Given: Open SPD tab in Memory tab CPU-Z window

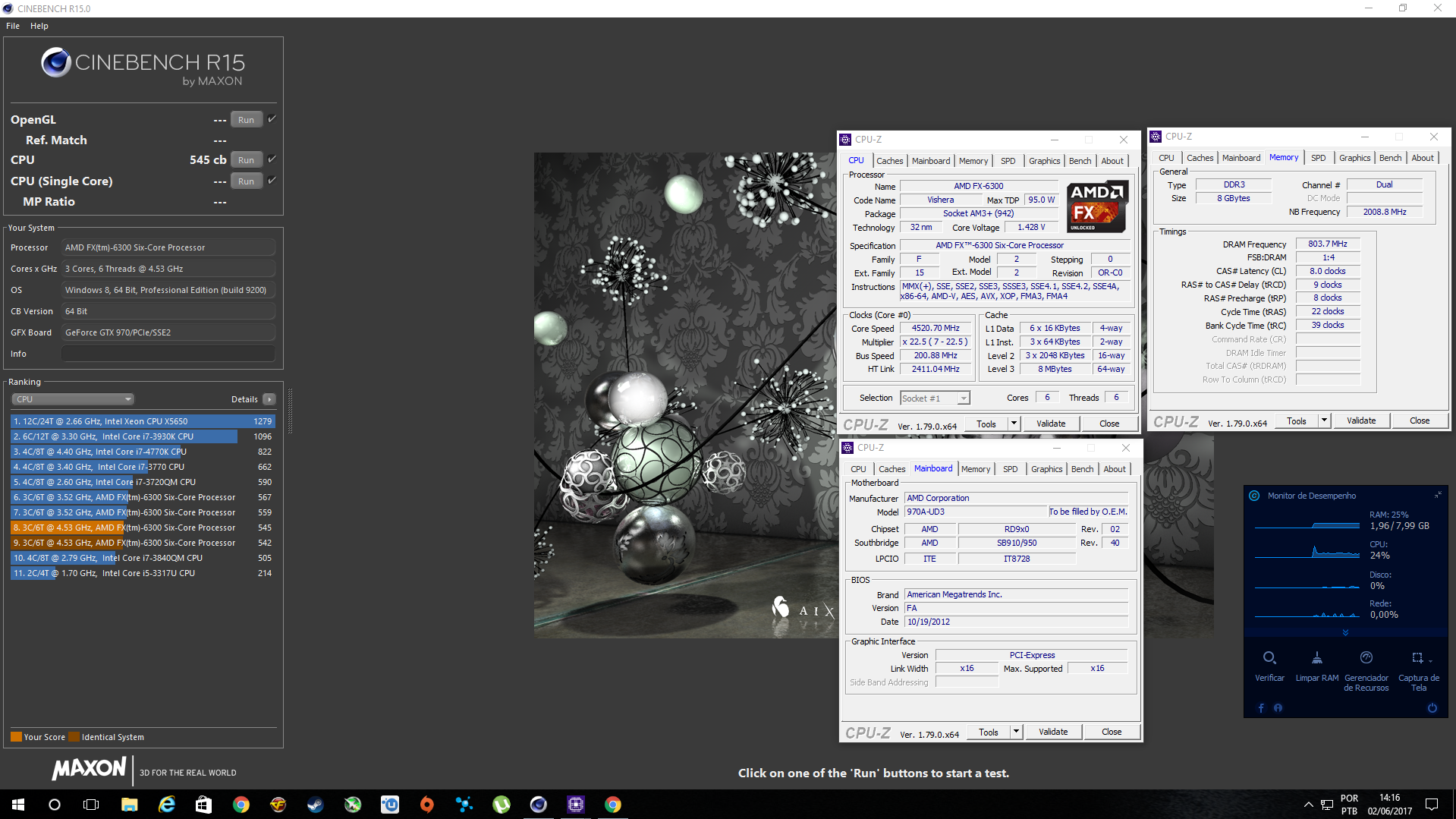Looking at the screenshot, I should 1319,158.
